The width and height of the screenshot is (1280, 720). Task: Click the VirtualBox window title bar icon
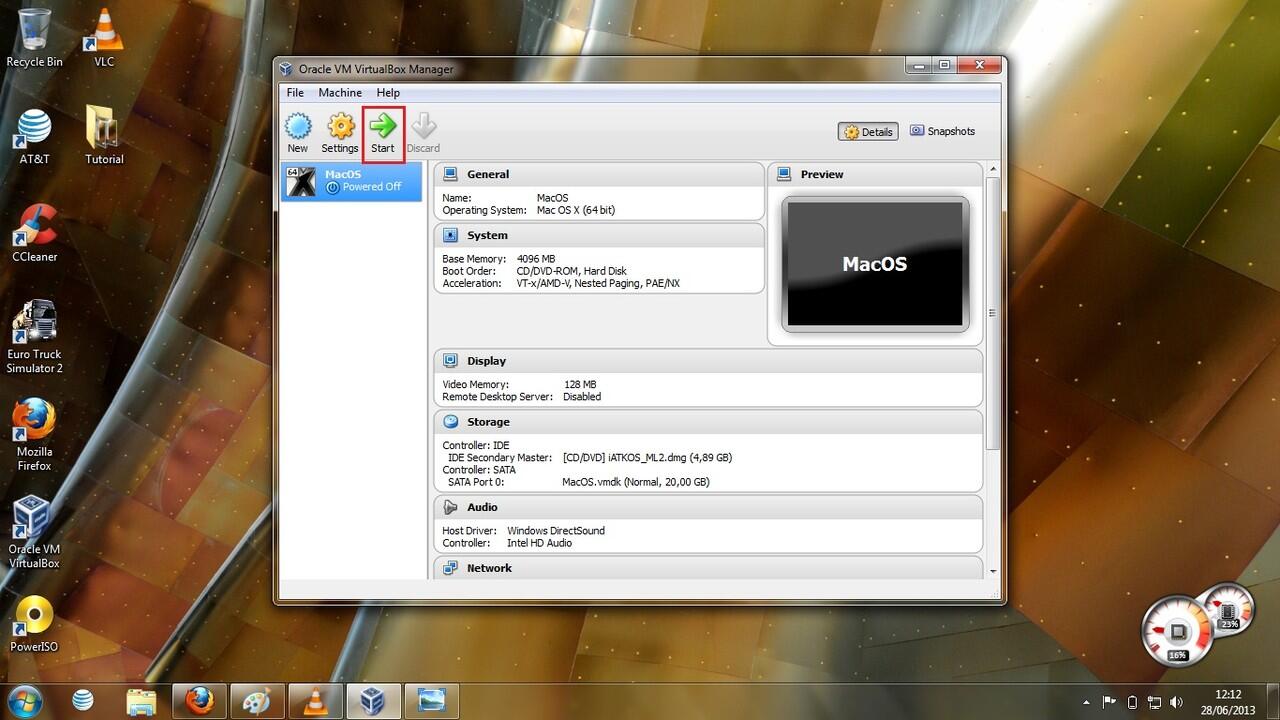pos(287,69)
